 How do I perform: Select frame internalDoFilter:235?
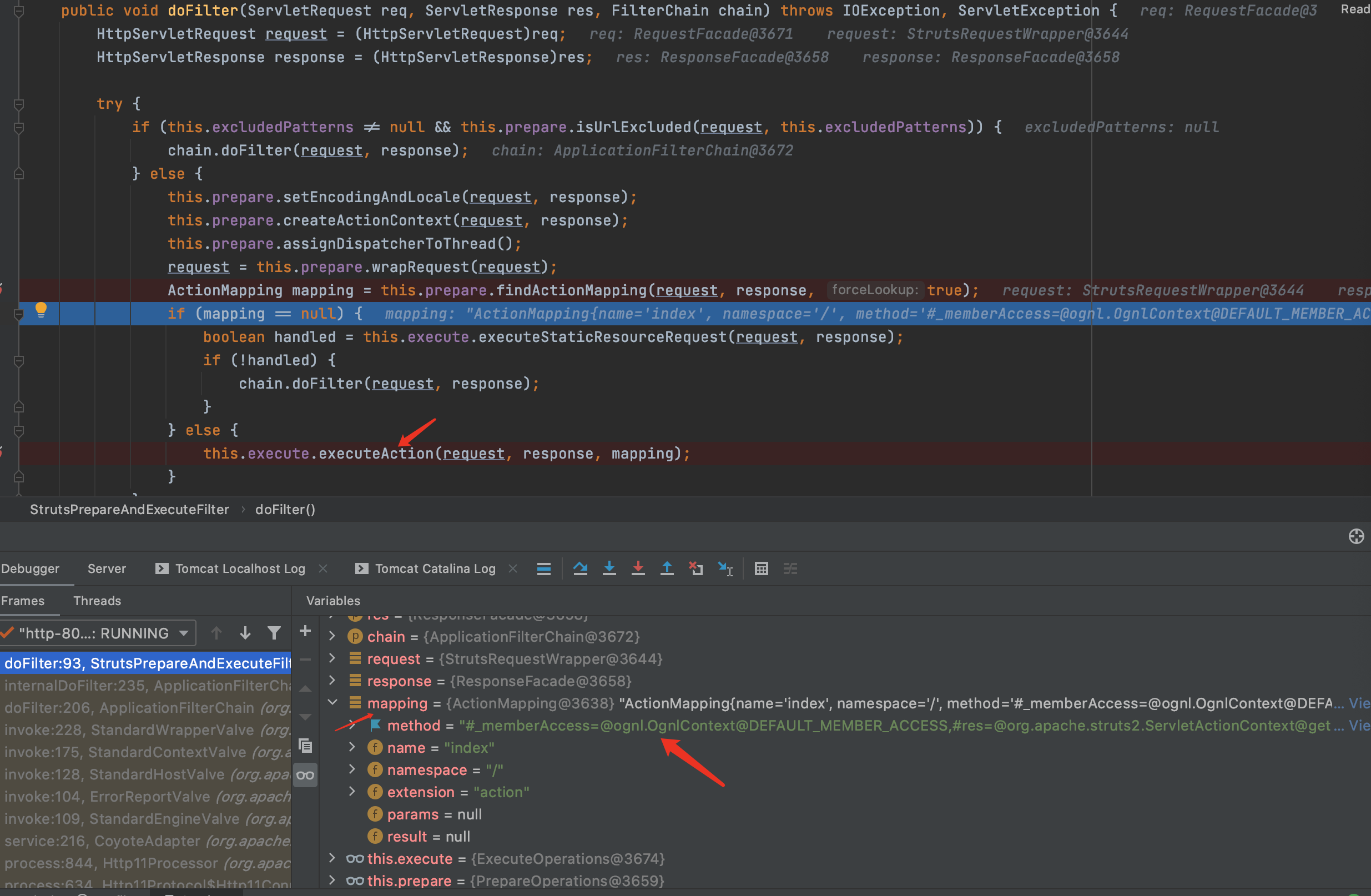tap(146, 686)
